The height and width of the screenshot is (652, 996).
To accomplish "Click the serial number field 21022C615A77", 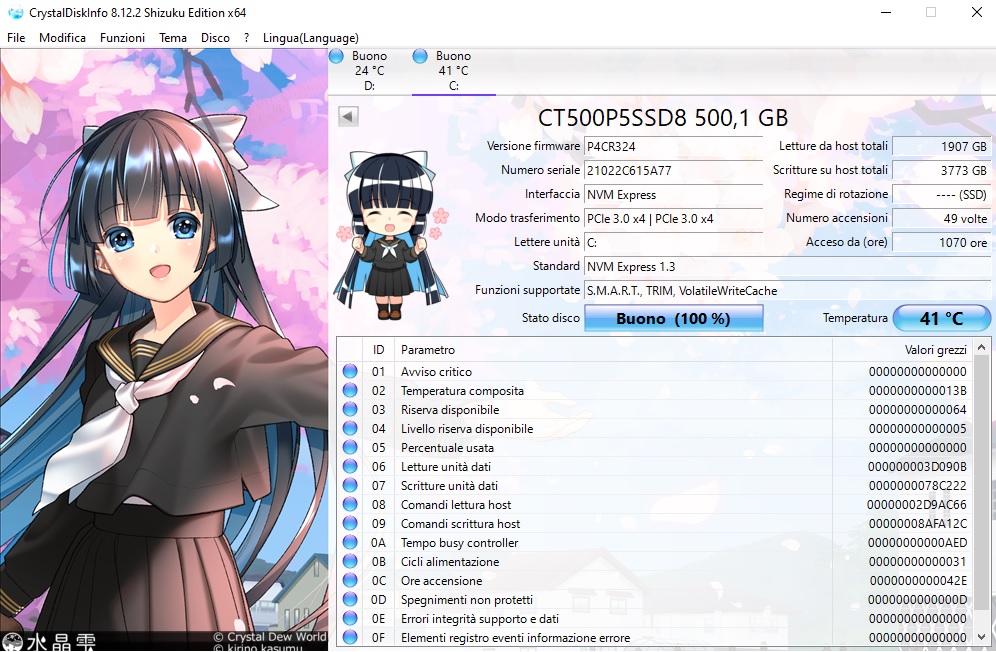I will pos(673,170).
